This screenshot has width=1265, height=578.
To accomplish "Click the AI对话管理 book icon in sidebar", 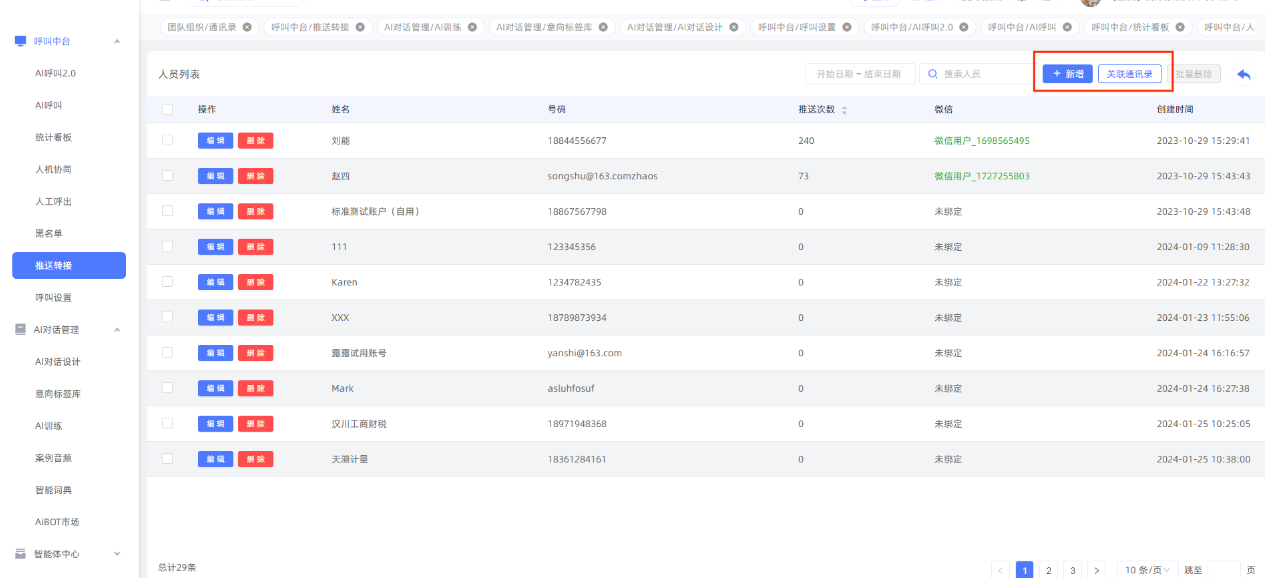I will pos(20,329).
